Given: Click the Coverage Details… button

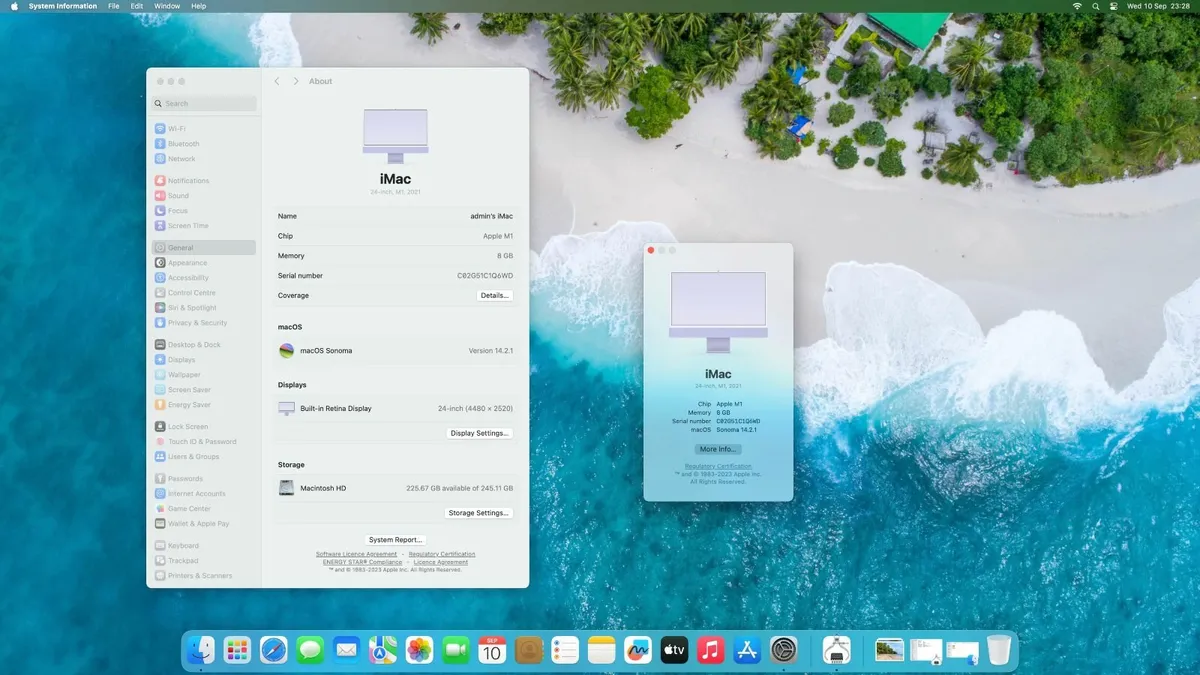Looking at the screenshot, I should (x=495, y=296).
